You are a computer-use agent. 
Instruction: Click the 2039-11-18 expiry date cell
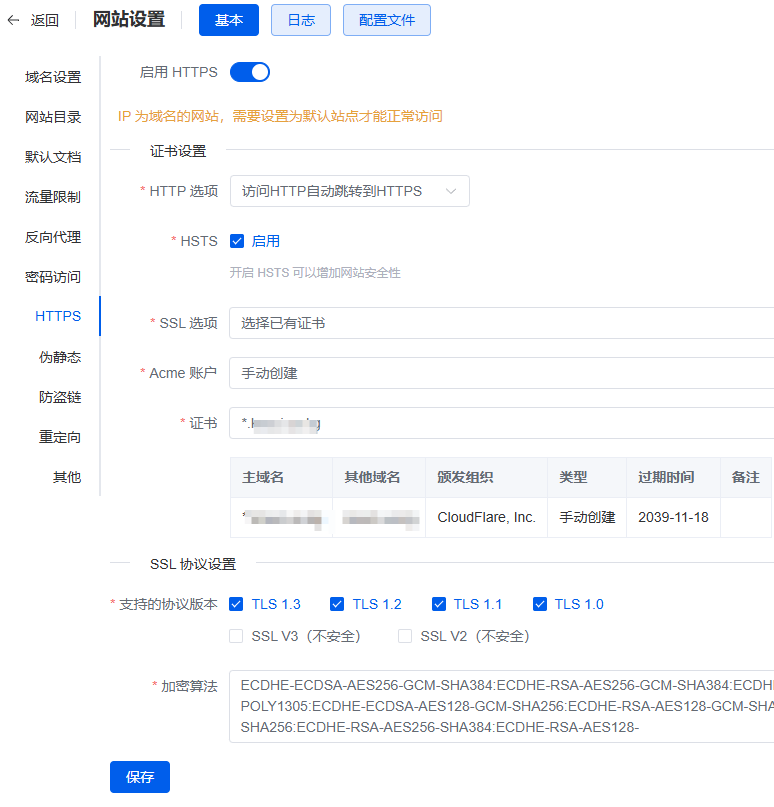tap(673, 517)
